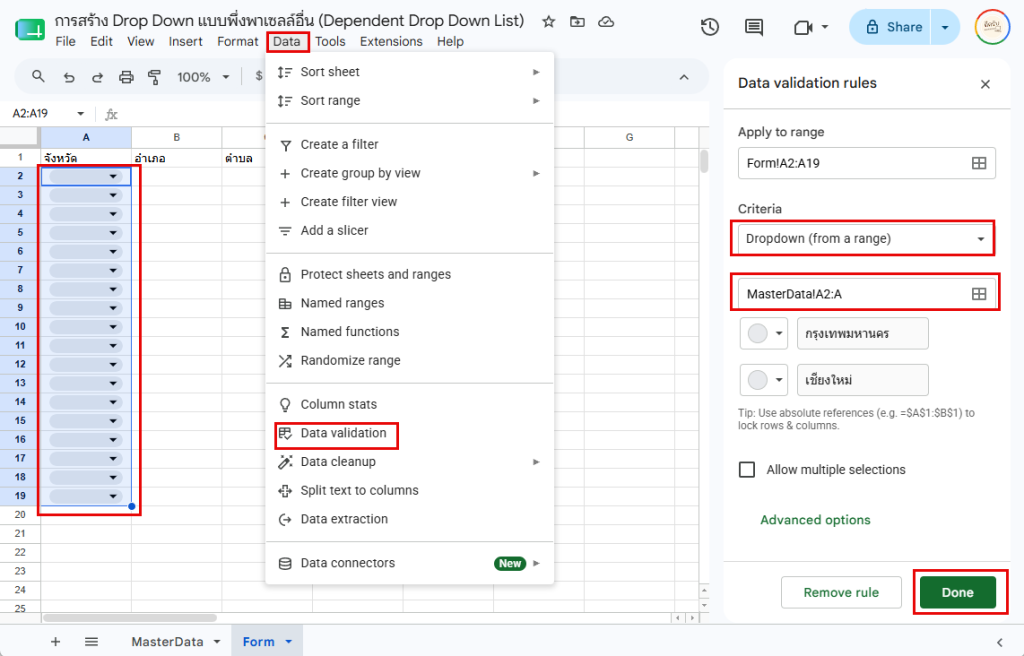Print the spreadsheet

point(126,77)
